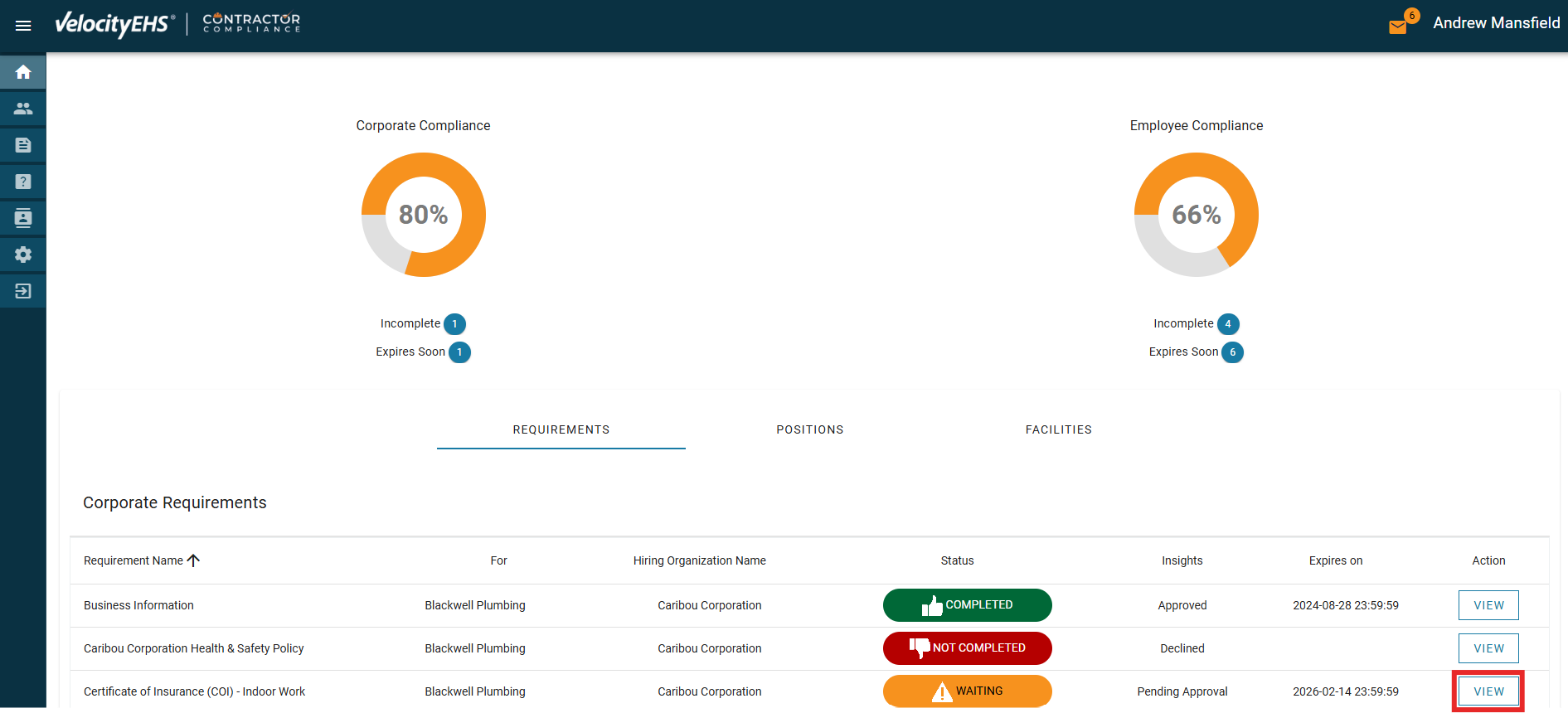The height and width of the screenshot is (713, 1568).
Task: Open the documents sidebar icon
Action: click(23, 145)
